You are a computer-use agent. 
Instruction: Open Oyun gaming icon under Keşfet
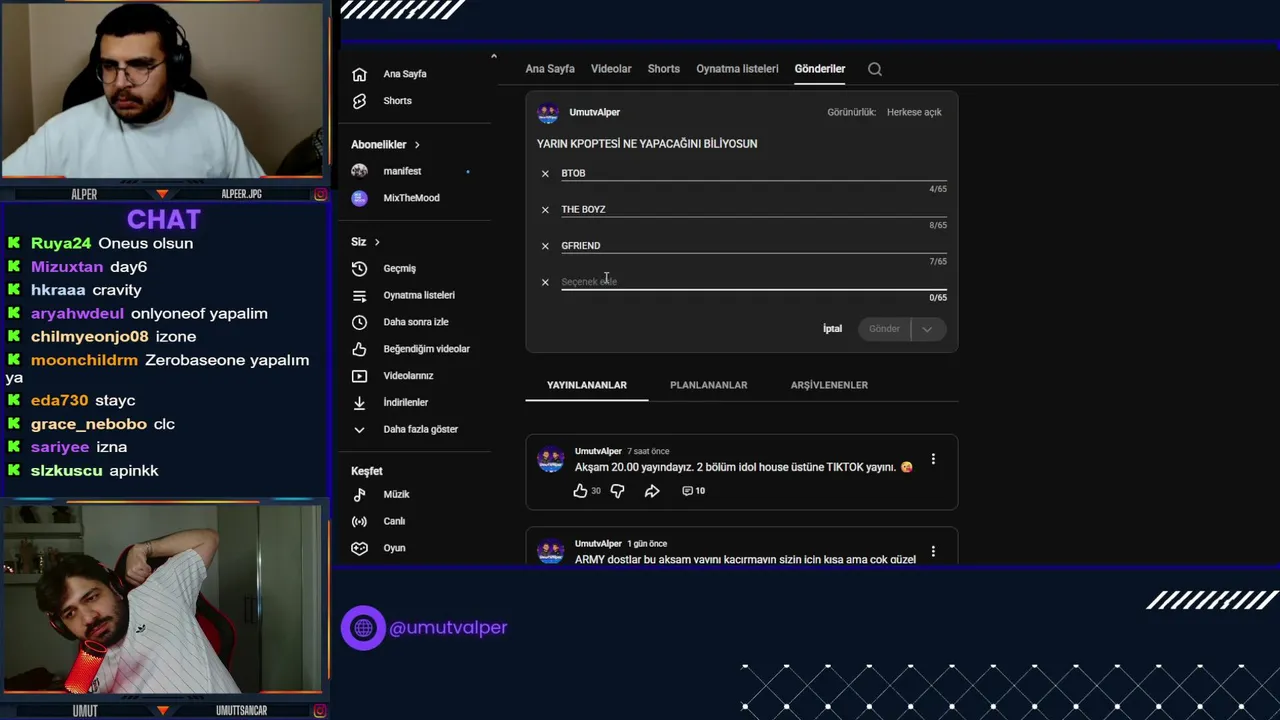360,548
